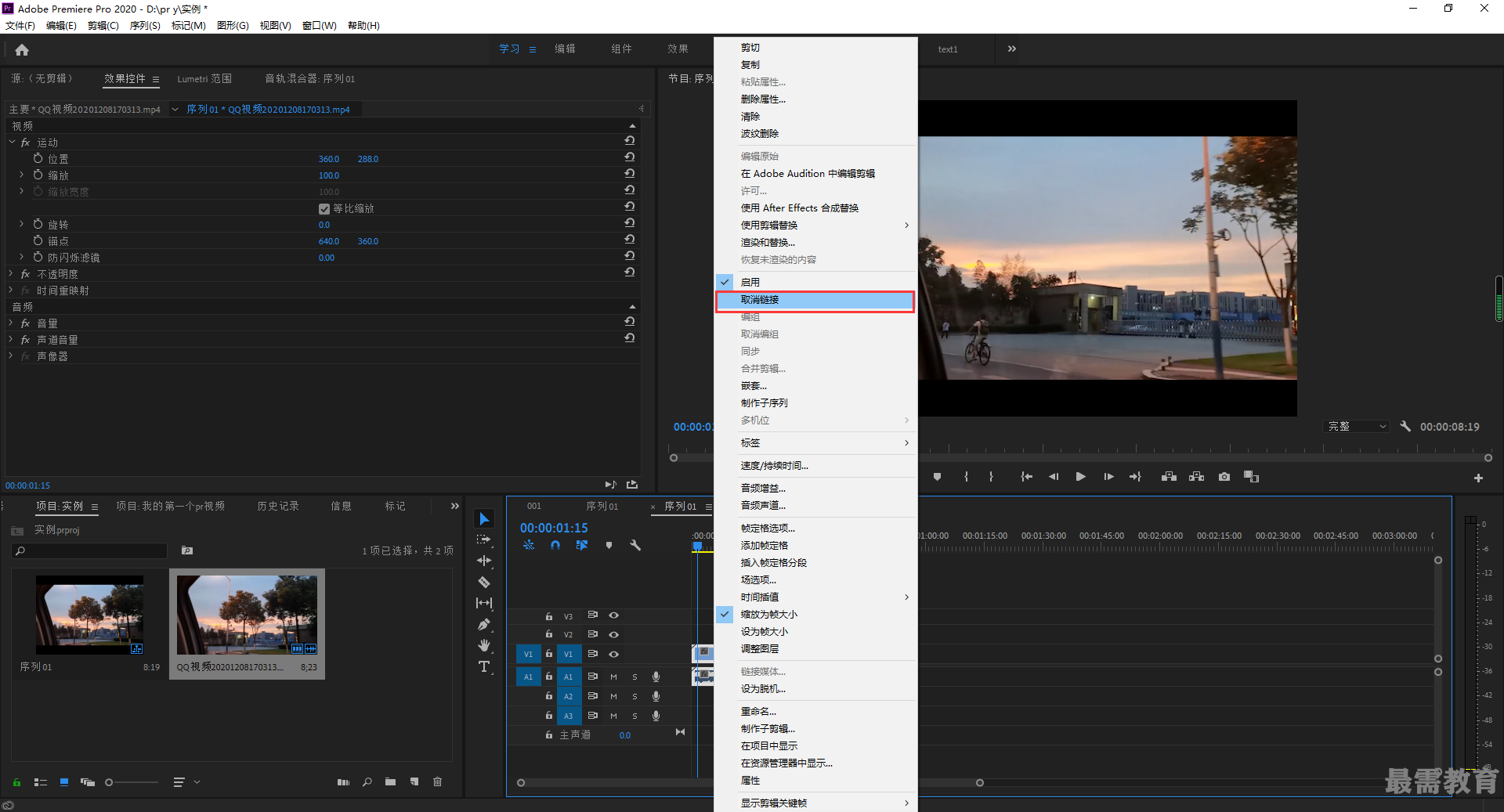The image size is (1504, 812).
Task: Mute audio track A1
Action: click(613, 677)
